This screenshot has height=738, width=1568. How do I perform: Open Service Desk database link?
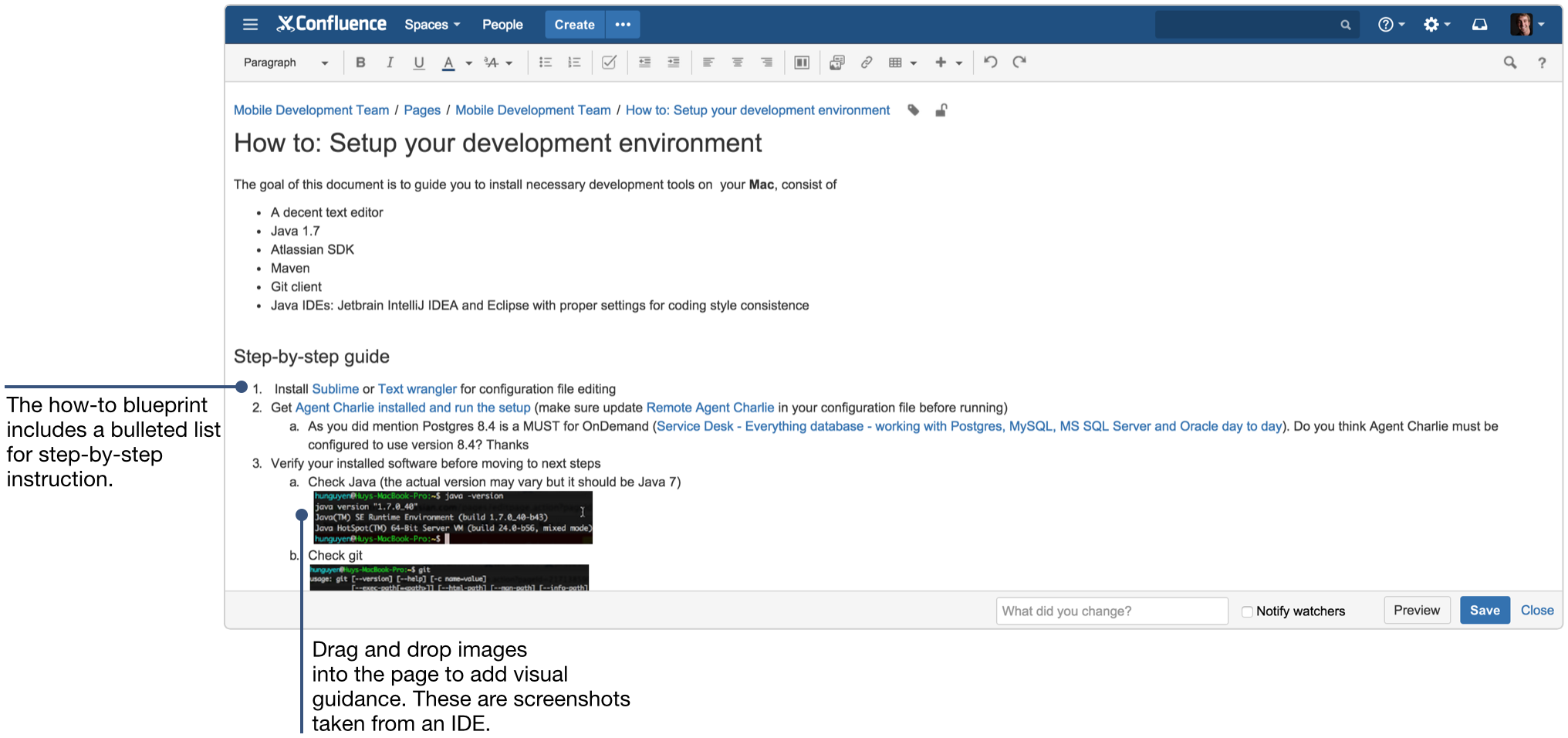tap(969, 426)
